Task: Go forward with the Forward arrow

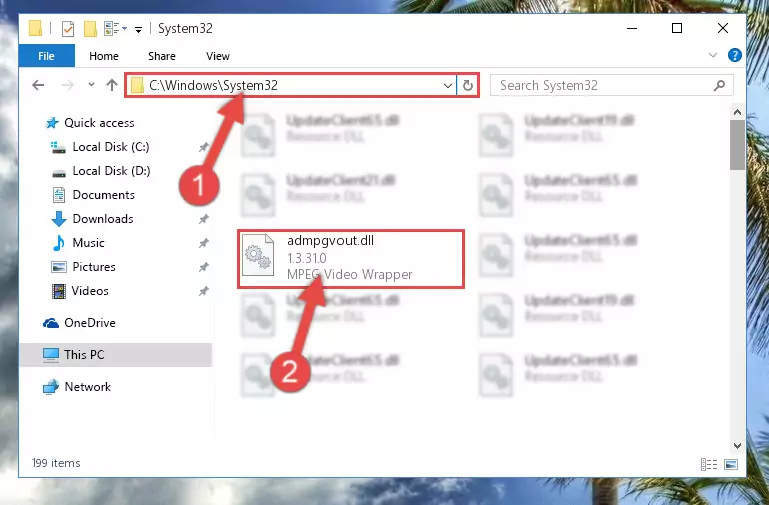Action: pyautogui.click(x=68, y=85)
